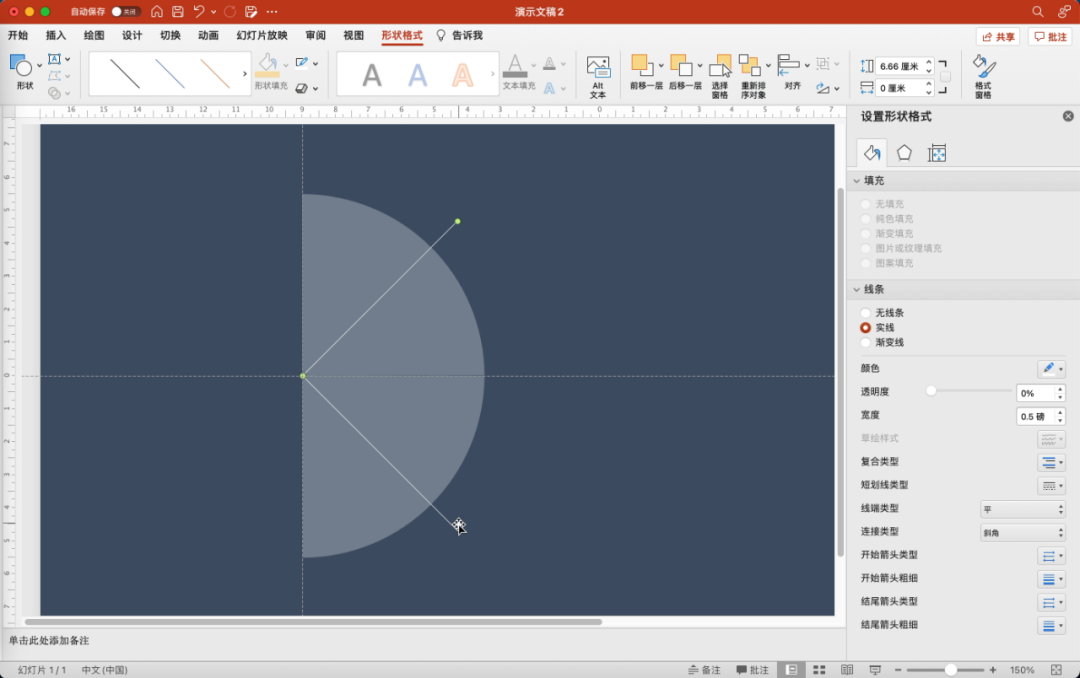Open the Compound type dropdown
This screenshot has height=678, width=1080.
pos(1052,462)
